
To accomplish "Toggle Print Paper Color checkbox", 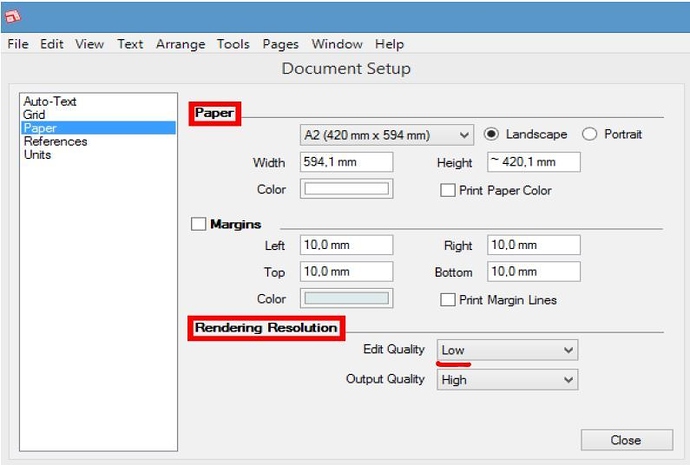I will point(448,190).
